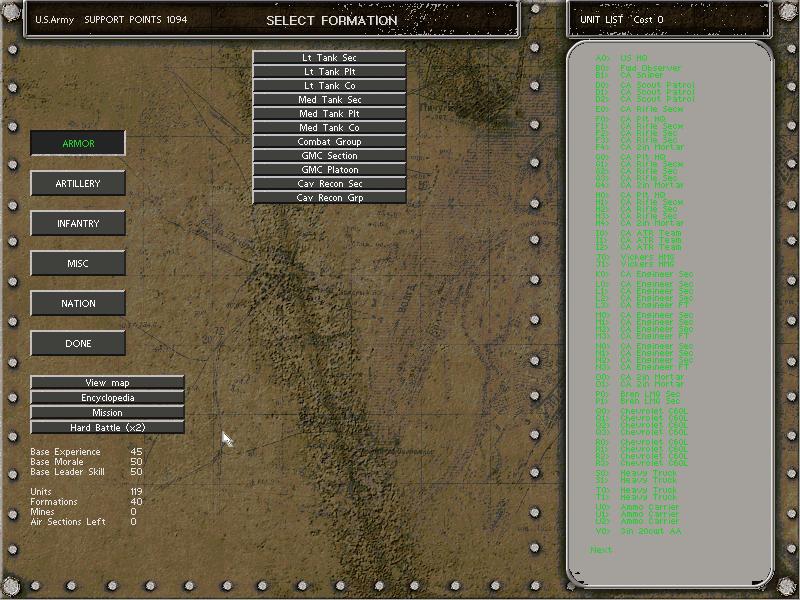Click Next in the unit list
The height and width of the screenshot is (600, 800).
pos(601,550)
